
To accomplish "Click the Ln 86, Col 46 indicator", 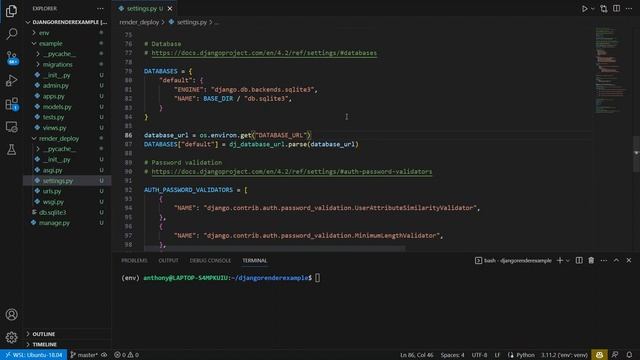I will click(416, 355).
